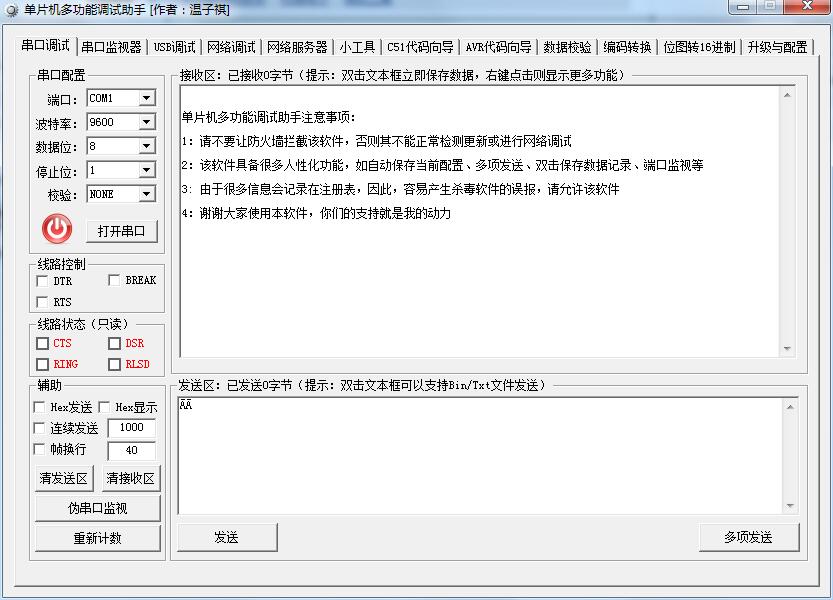The height and width of the screenshot is (600, 833).
Task: Click the red power icon
Action: click(x=57, y=229)
